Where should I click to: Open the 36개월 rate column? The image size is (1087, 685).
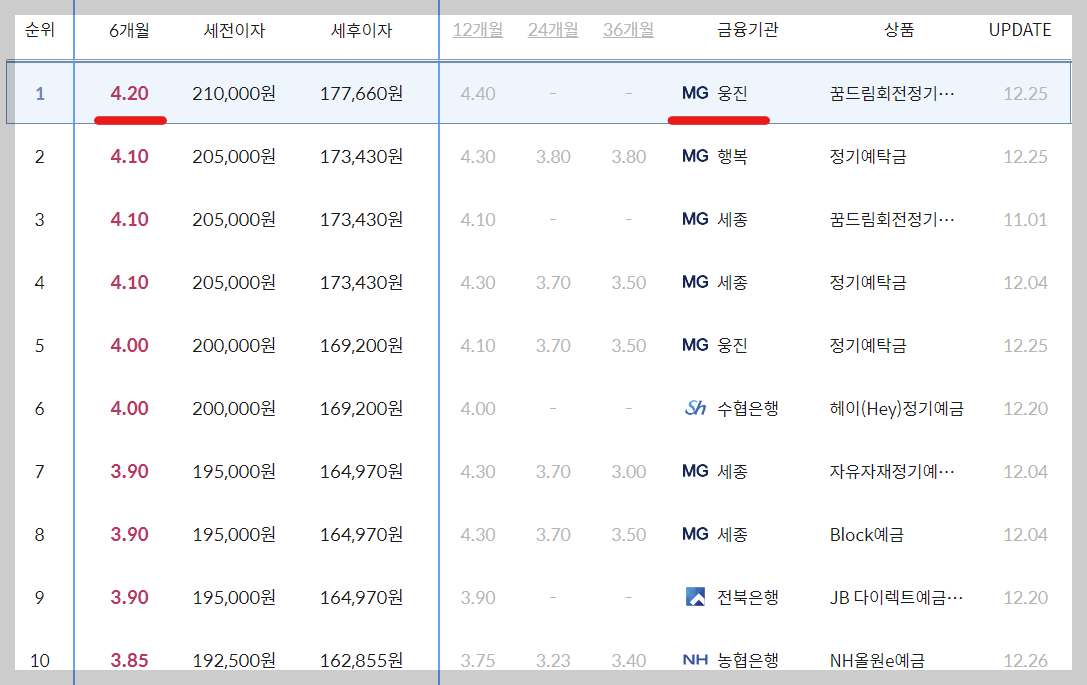click(x=627, y=30)
